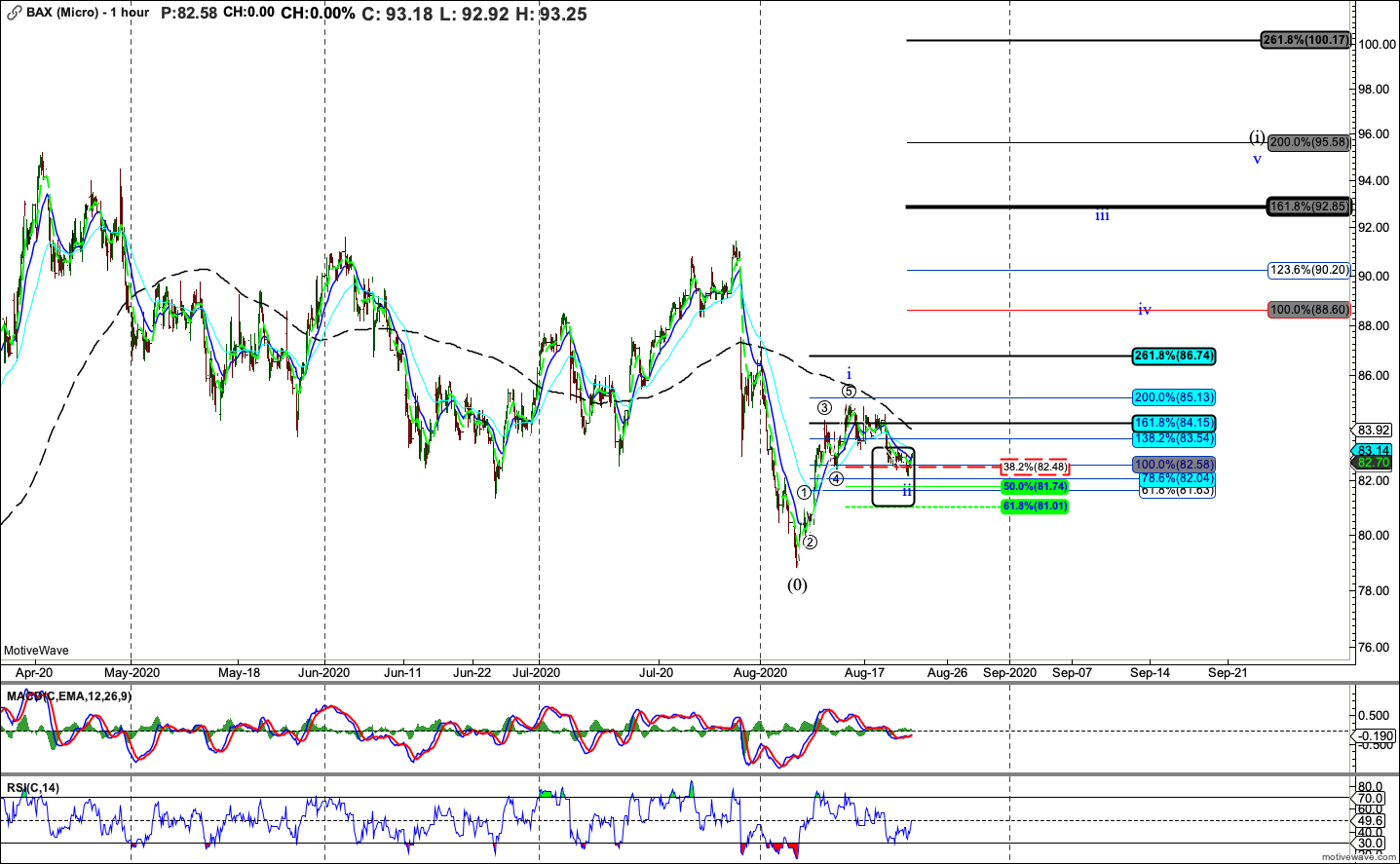Select the cyan 83.14 price axis marker
The width and height of the screenshot is (1400, 864).
1374,451
